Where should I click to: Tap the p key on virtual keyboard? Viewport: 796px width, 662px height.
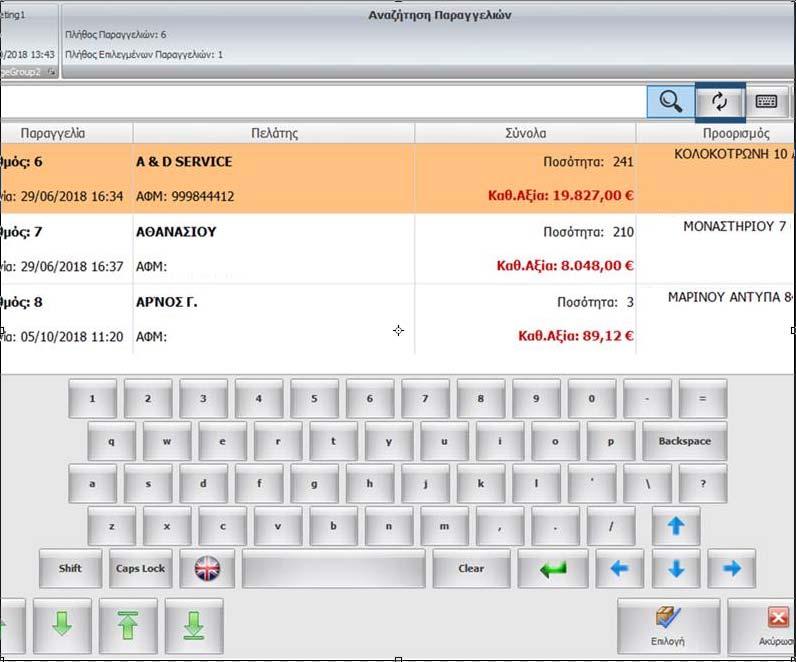[611, 441]
